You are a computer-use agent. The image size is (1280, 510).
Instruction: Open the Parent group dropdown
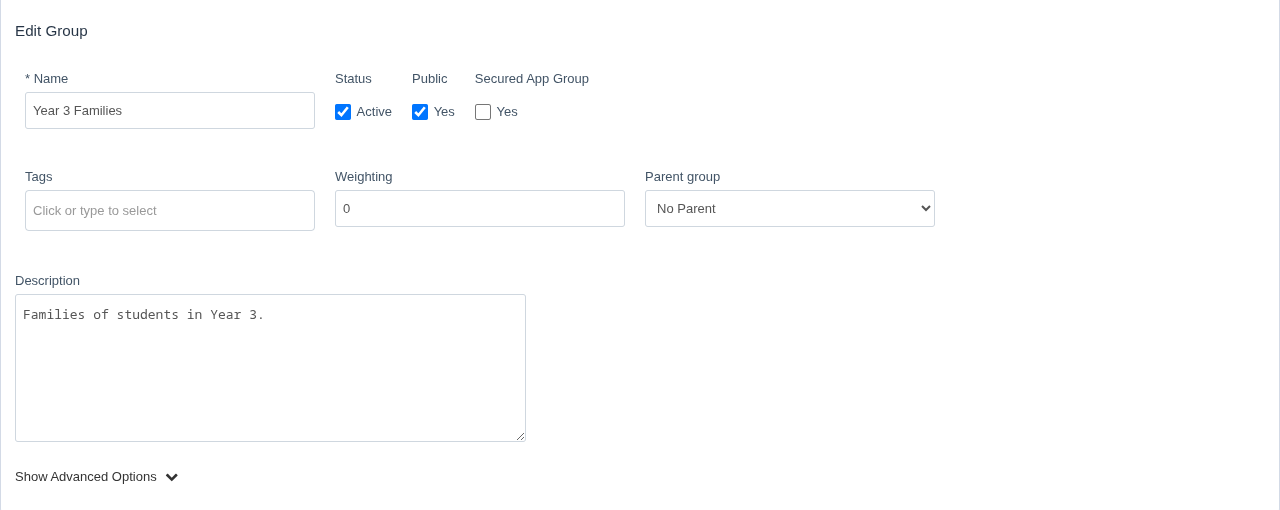coord(790,209)
